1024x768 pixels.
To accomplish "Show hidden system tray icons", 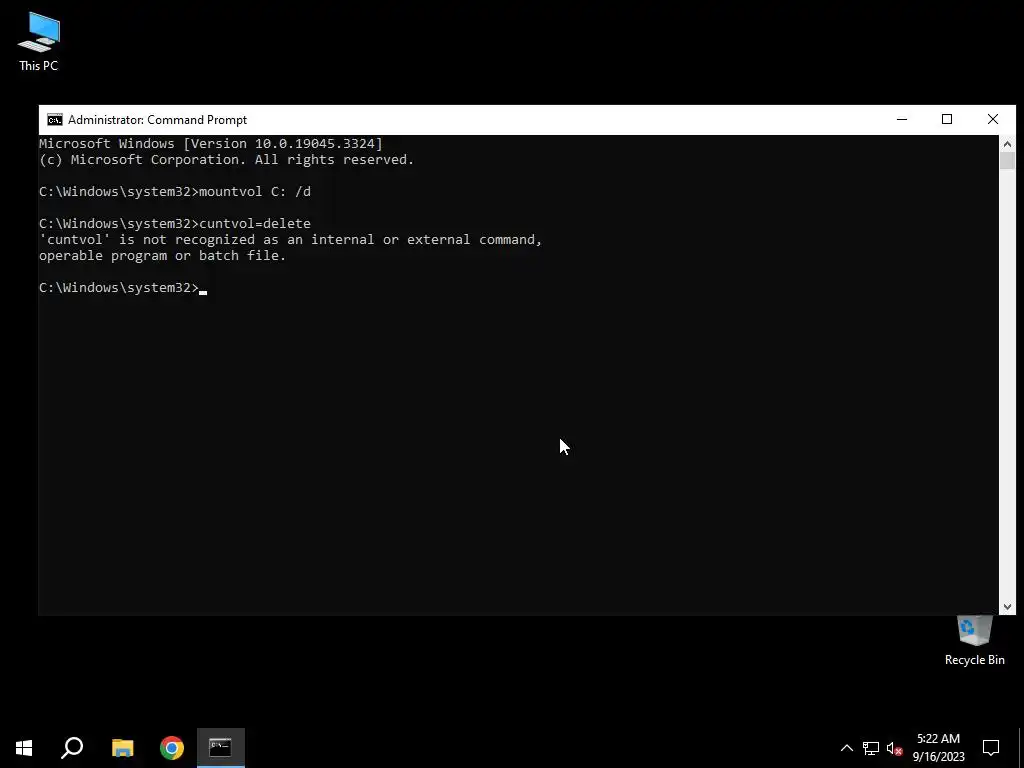I will [x=846, y=748].
